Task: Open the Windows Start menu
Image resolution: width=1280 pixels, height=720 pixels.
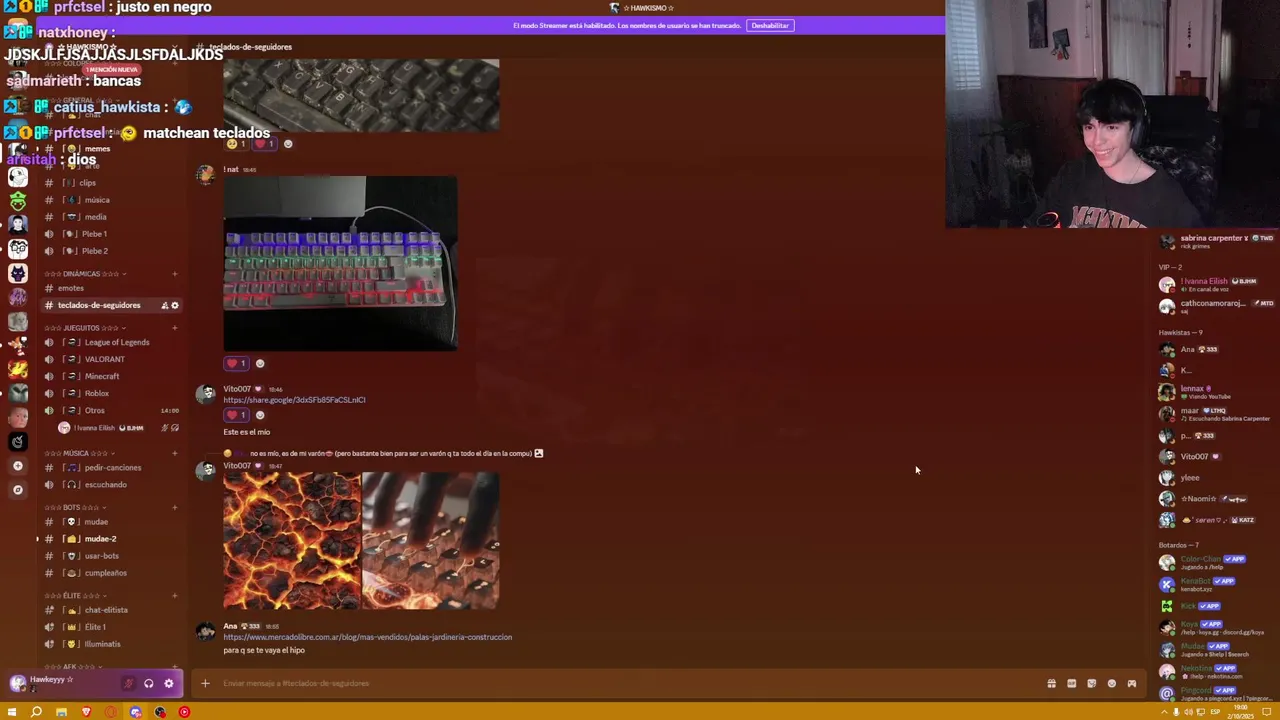Action: coord(12,712)
